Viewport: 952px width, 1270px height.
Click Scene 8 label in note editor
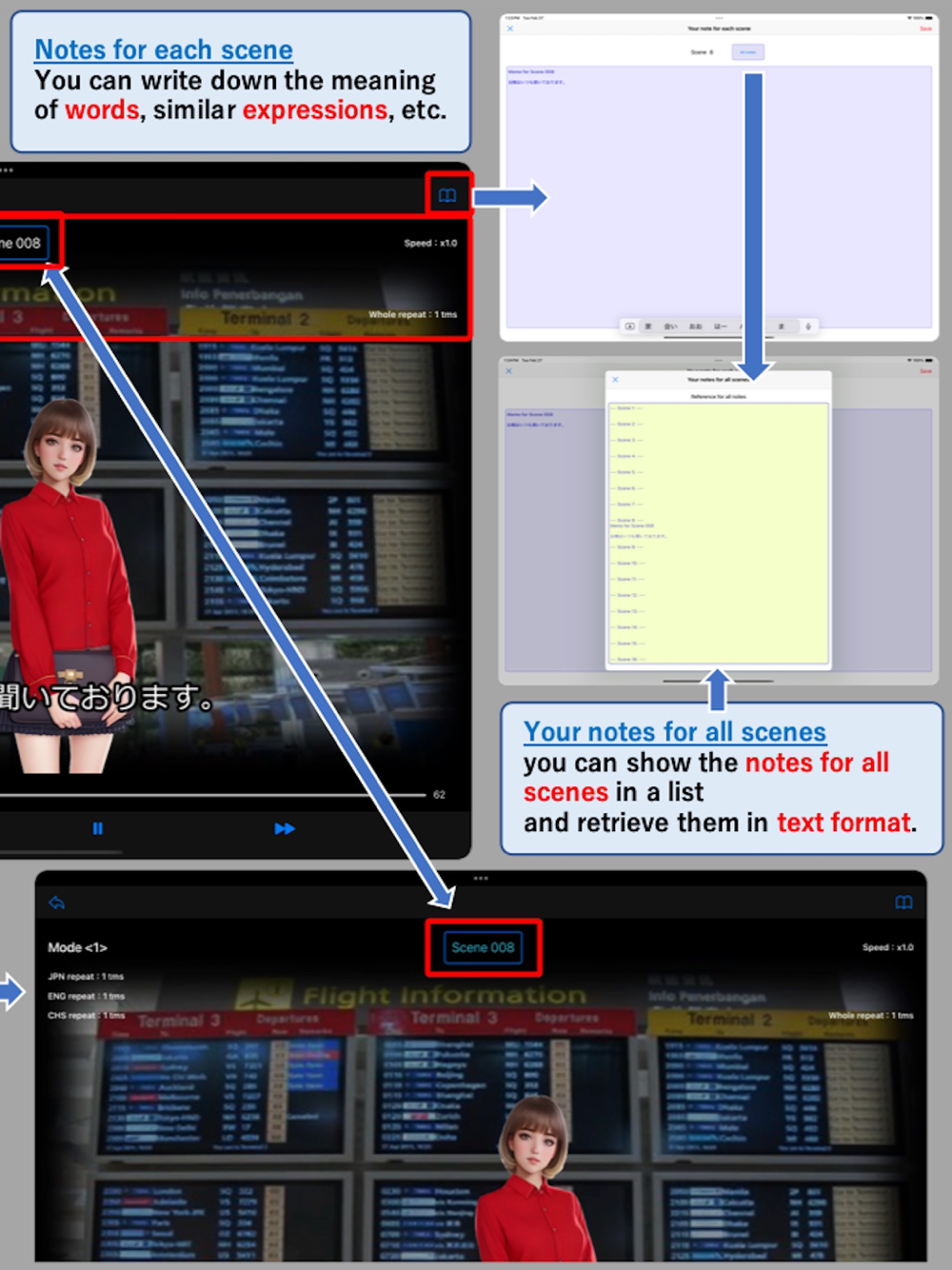click(x=702, y=52)
